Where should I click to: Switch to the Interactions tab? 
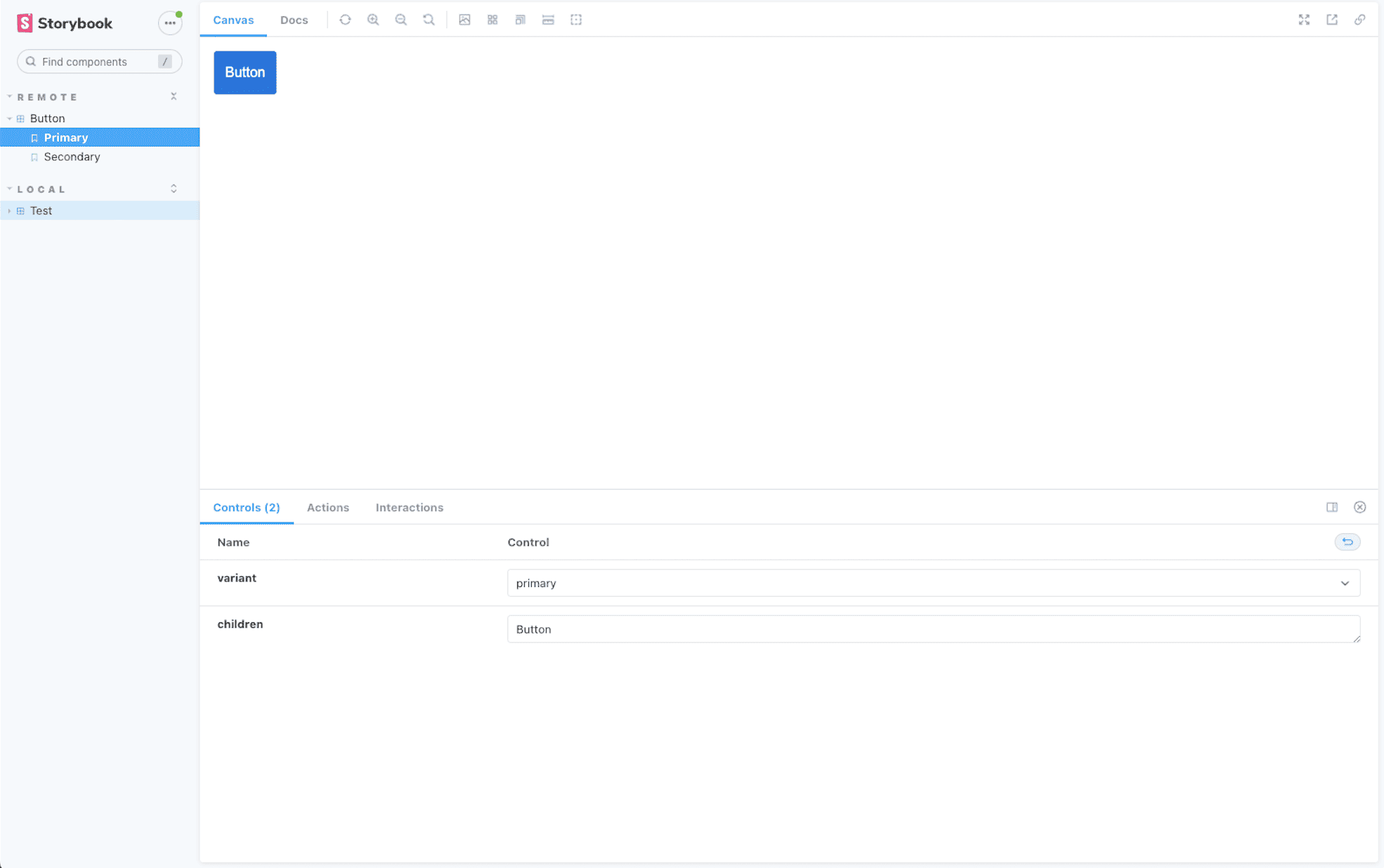click(409, 506)
